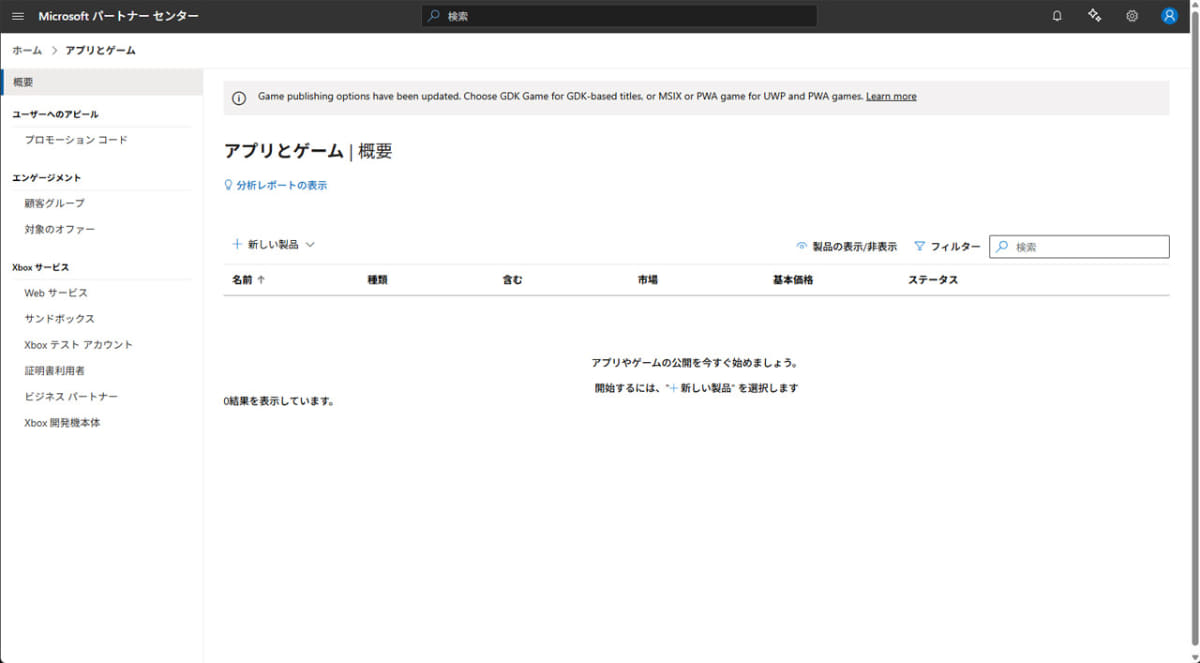Screen dimensions: 1200x663
Task: Click Xbox サービス section heading
Action: 40,267
